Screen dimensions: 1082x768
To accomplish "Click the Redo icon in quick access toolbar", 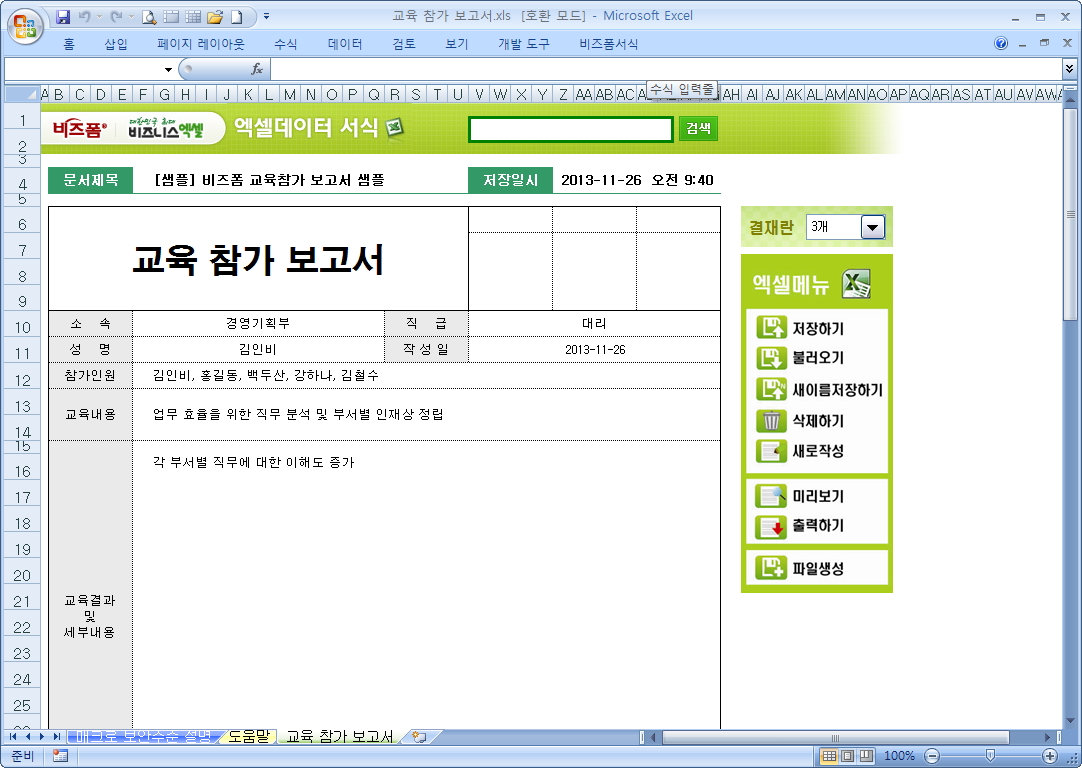I will 116,17.
